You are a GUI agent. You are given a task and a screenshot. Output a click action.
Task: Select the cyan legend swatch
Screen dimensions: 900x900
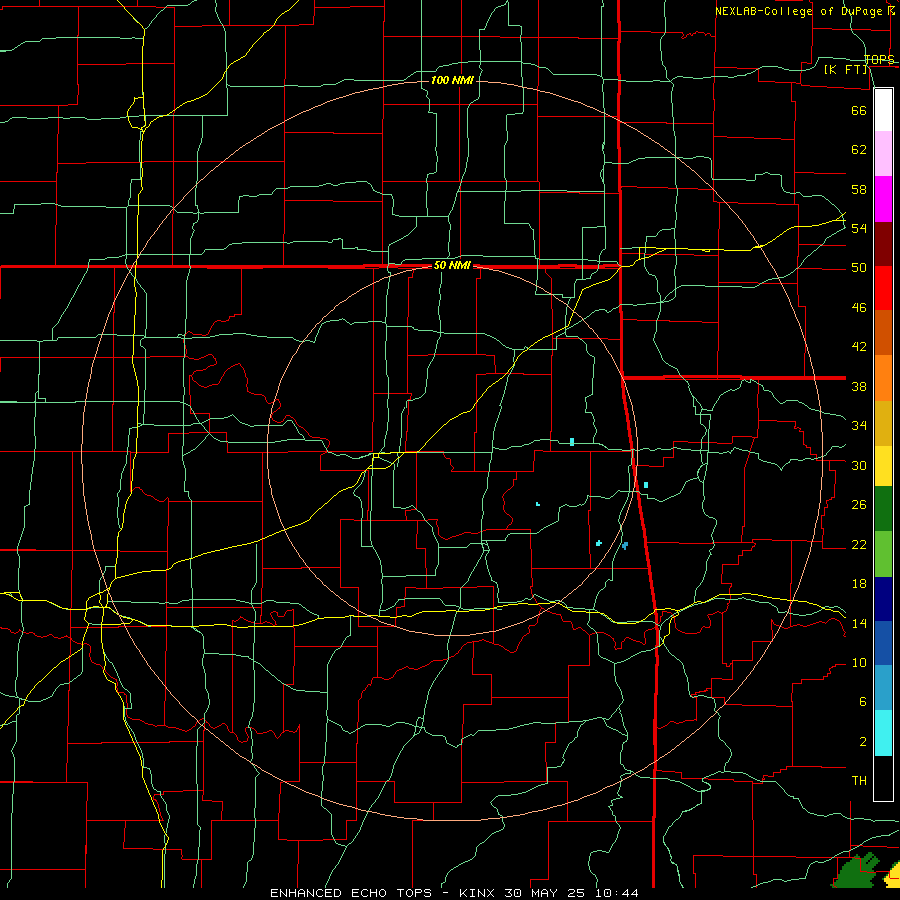coord(883,733)
